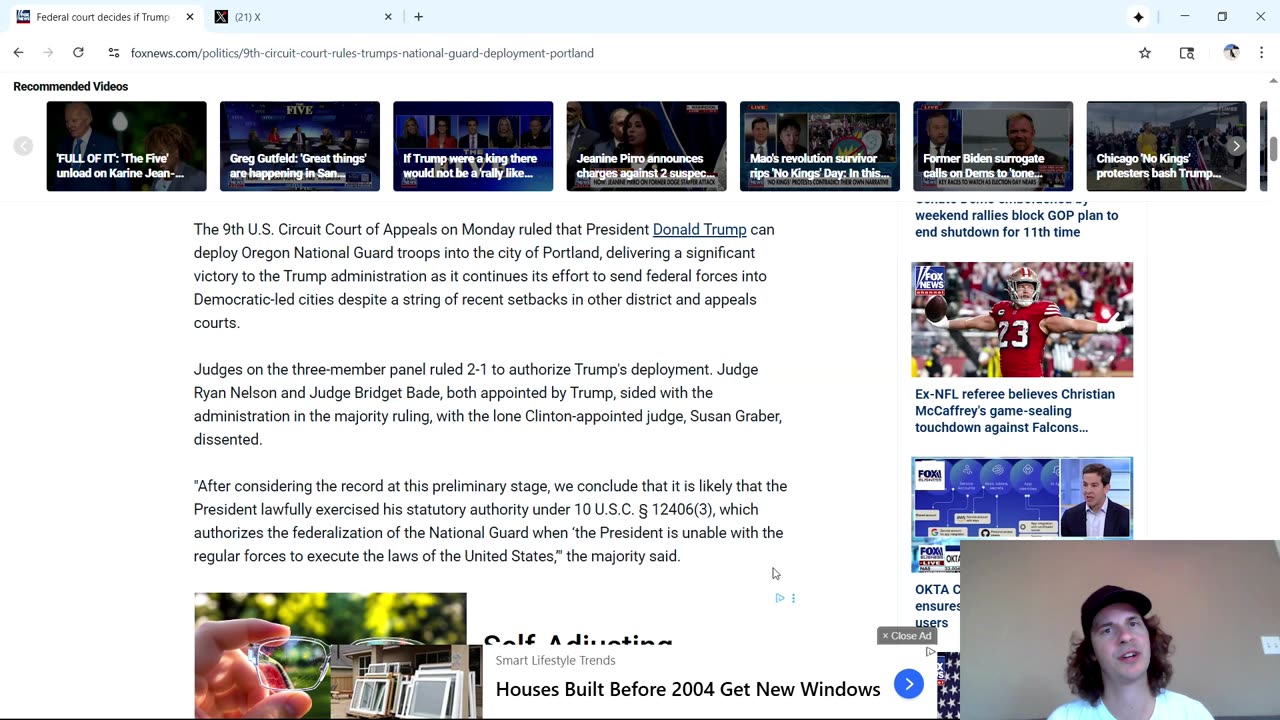Play Mao's revolution survivor video
1280x720 pixels.
(820, 146)
